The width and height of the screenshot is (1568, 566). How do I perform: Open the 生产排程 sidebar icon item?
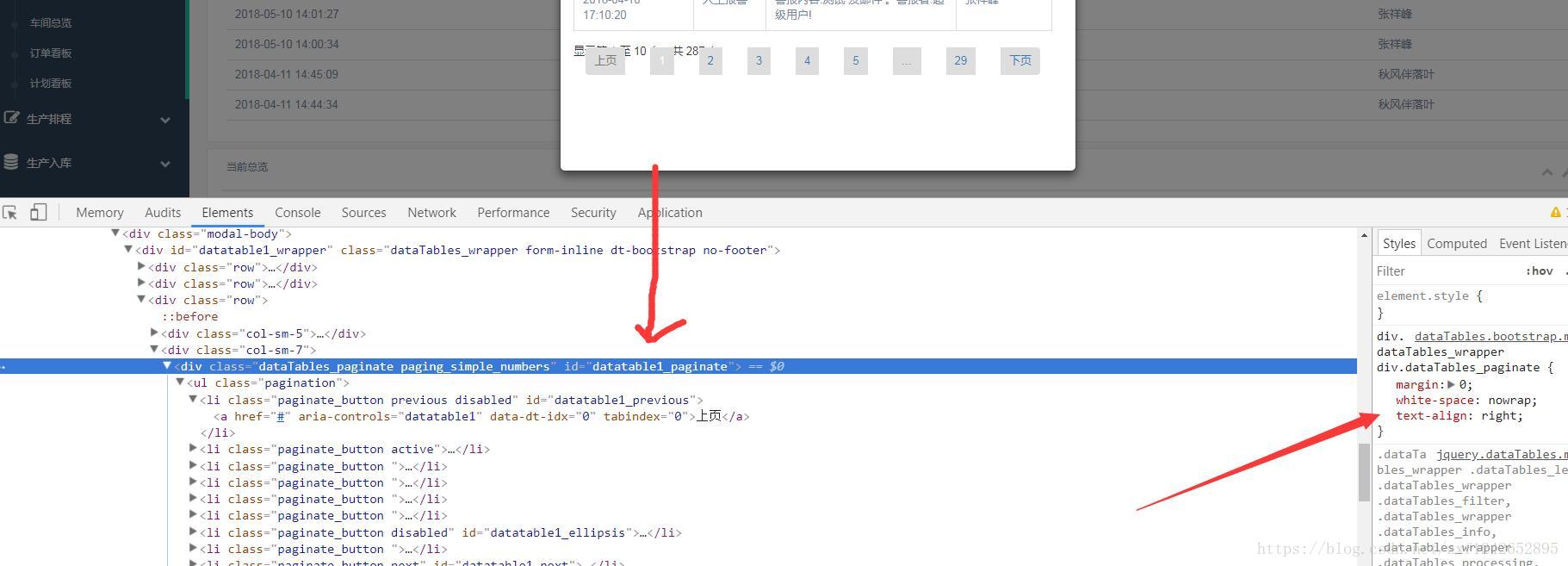pos(10,118)
